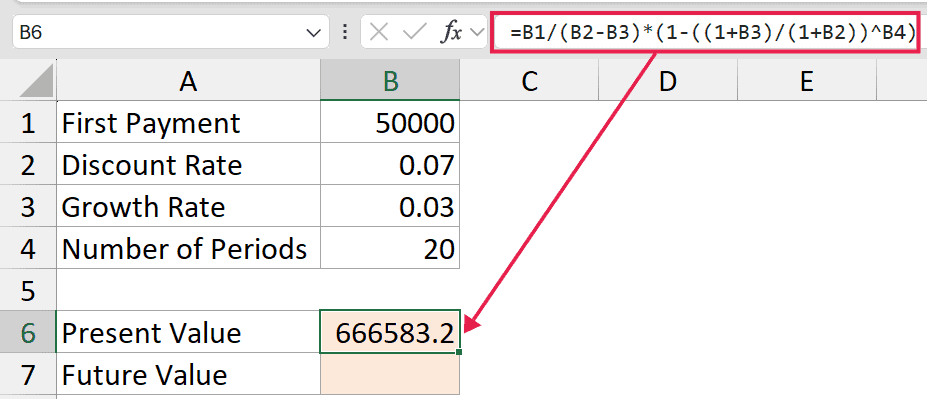Click cell 'Growth Rate'
Image resolution: width=927 pixels, height=399 pixels.
(188, 206)
